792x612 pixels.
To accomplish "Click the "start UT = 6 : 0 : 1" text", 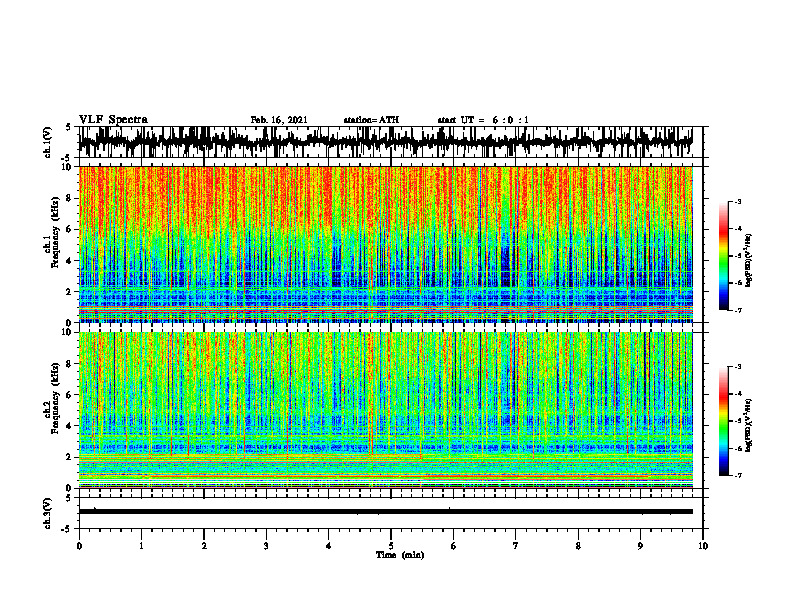I will [483, 120].
